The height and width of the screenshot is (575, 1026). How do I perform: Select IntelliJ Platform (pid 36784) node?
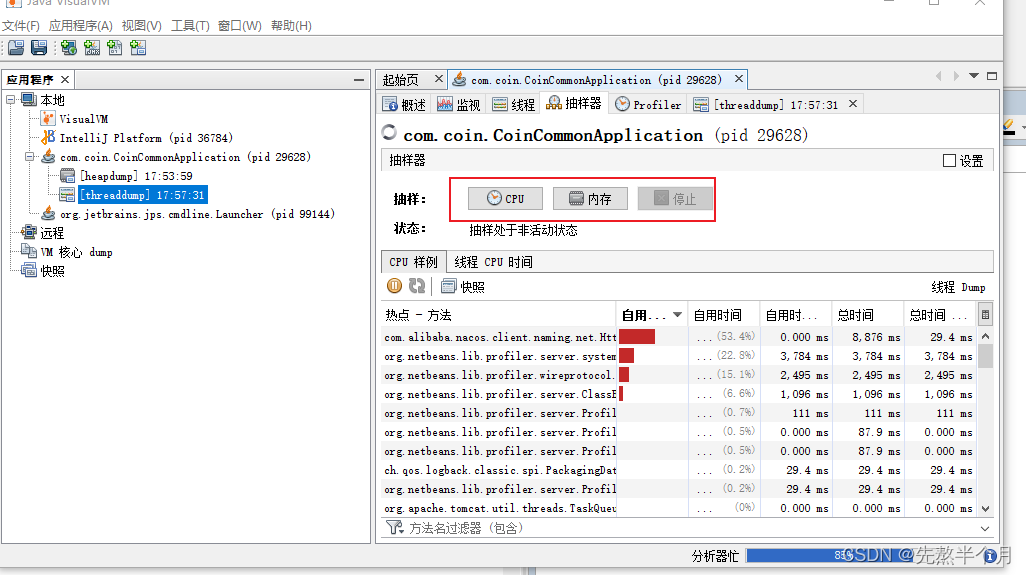[x=146, y=138]
